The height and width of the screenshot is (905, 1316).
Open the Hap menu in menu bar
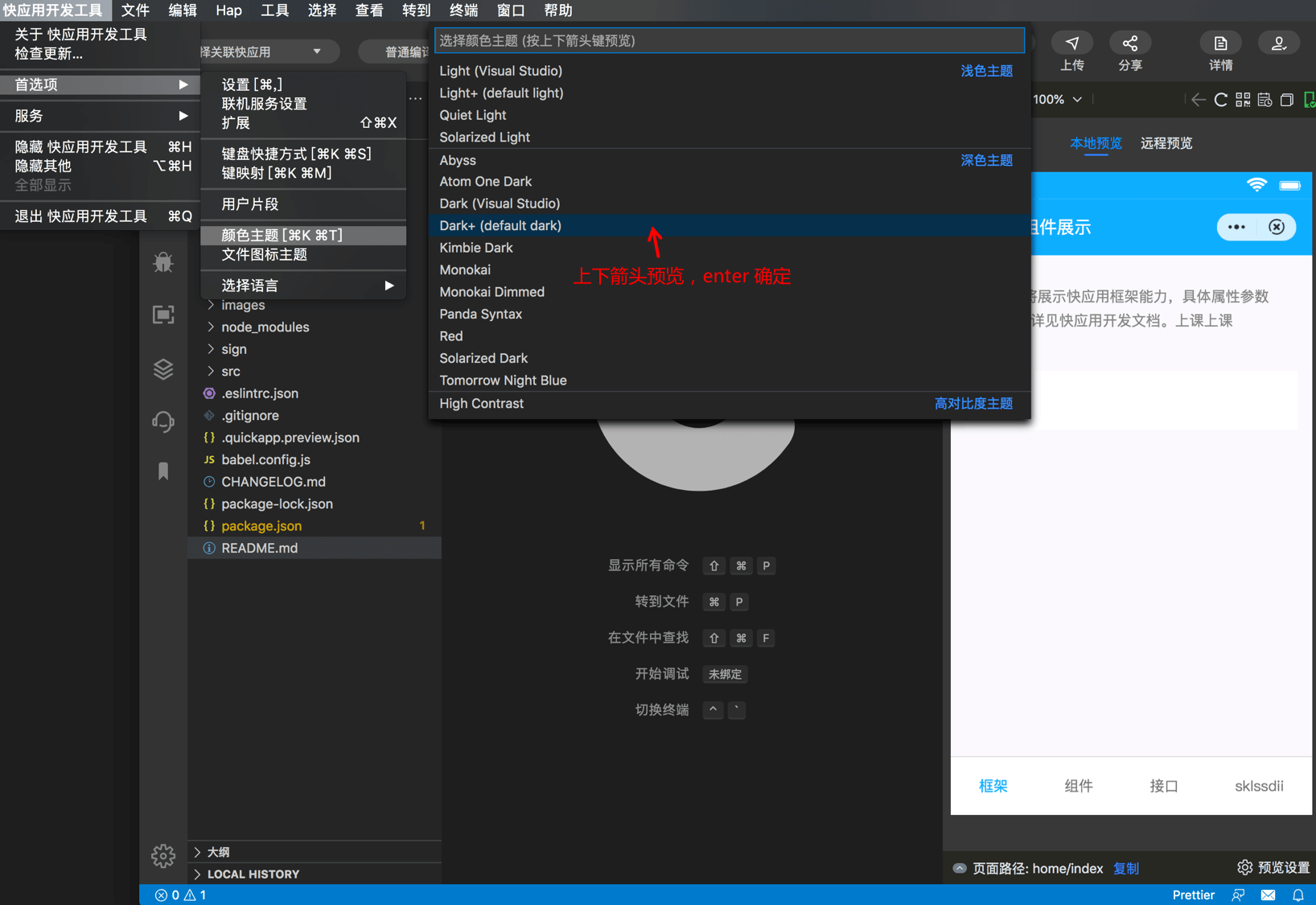228,10
